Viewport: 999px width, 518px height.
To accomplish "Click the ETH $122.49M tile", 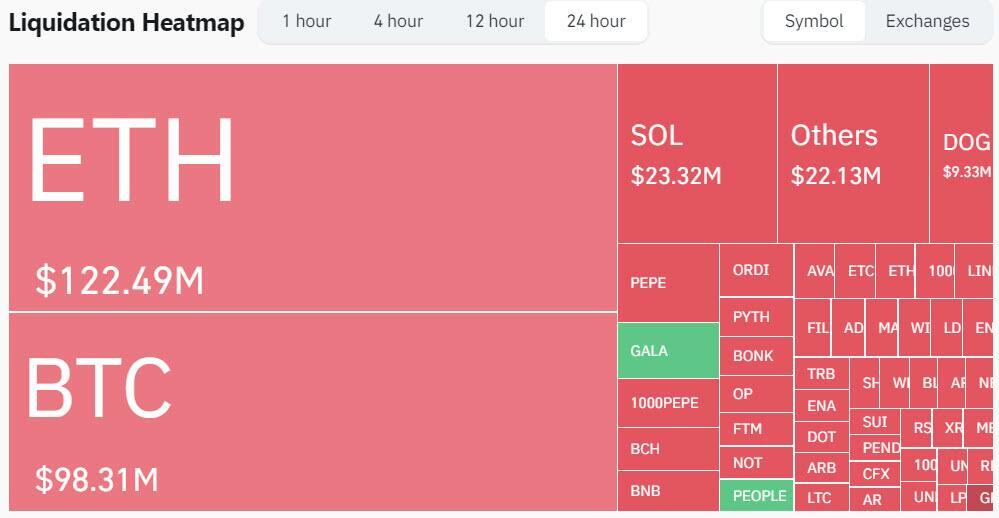I will click(x=312, y=187).
